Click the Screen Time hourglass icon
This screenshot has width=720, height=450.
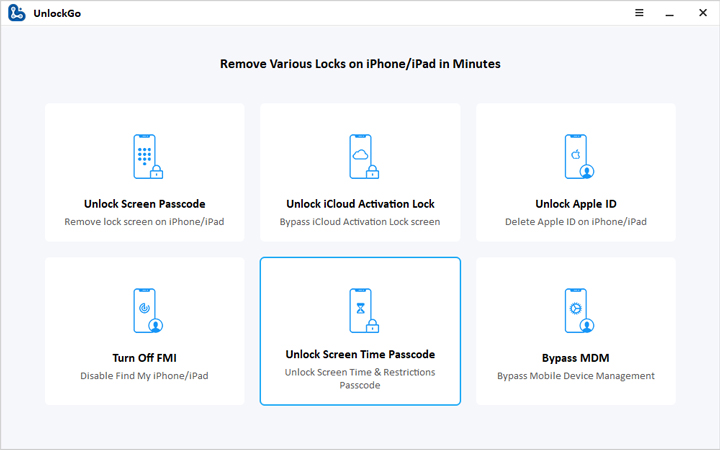[361, 310]
